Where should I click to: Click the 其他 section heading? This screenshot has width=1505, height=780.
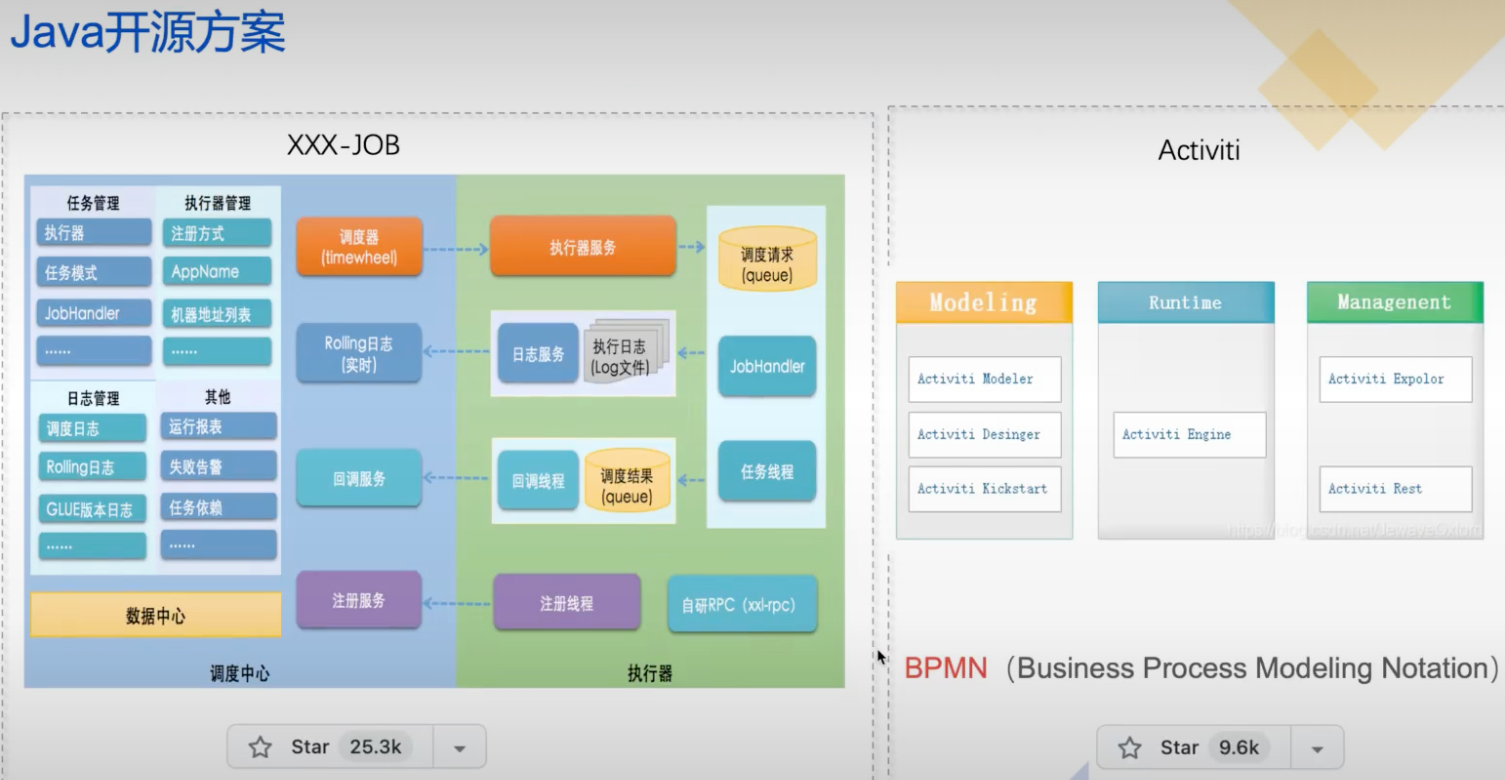218,397
